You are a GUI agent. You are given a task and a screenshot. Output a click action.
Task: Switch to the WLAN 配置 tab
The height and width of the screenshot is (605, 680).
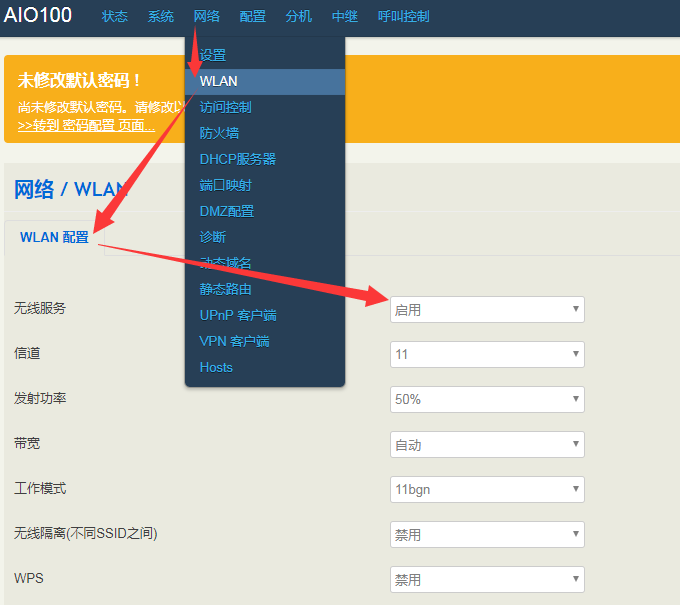(x=54, y=238)
